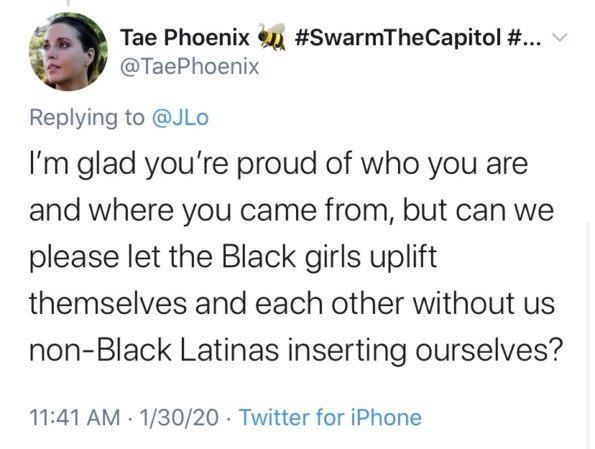This screenshot has height=449, width=595.
Task: Click the 1/30/20 date
Action: tap(179, 417)
